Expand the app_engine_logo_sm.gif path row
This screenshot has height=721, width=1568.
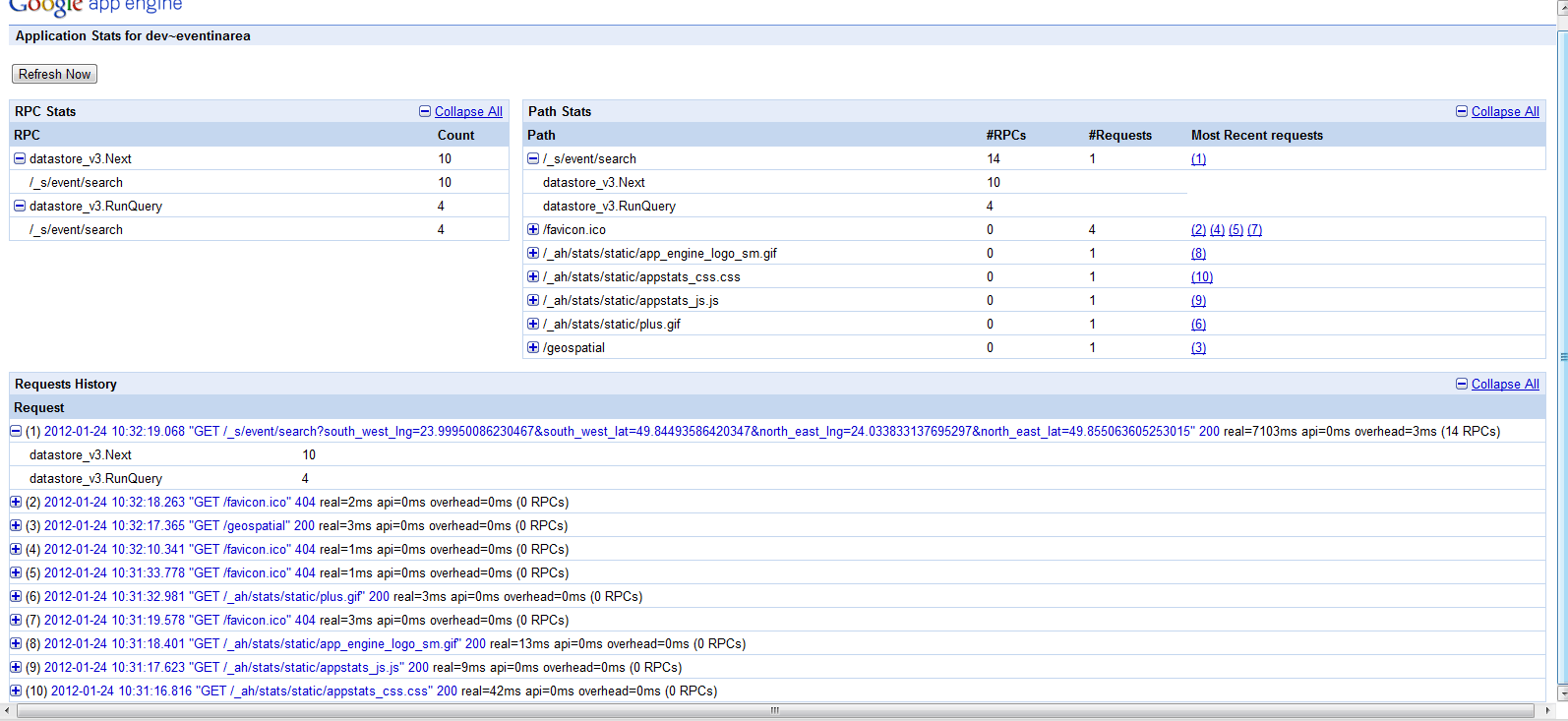click(533, 253)
